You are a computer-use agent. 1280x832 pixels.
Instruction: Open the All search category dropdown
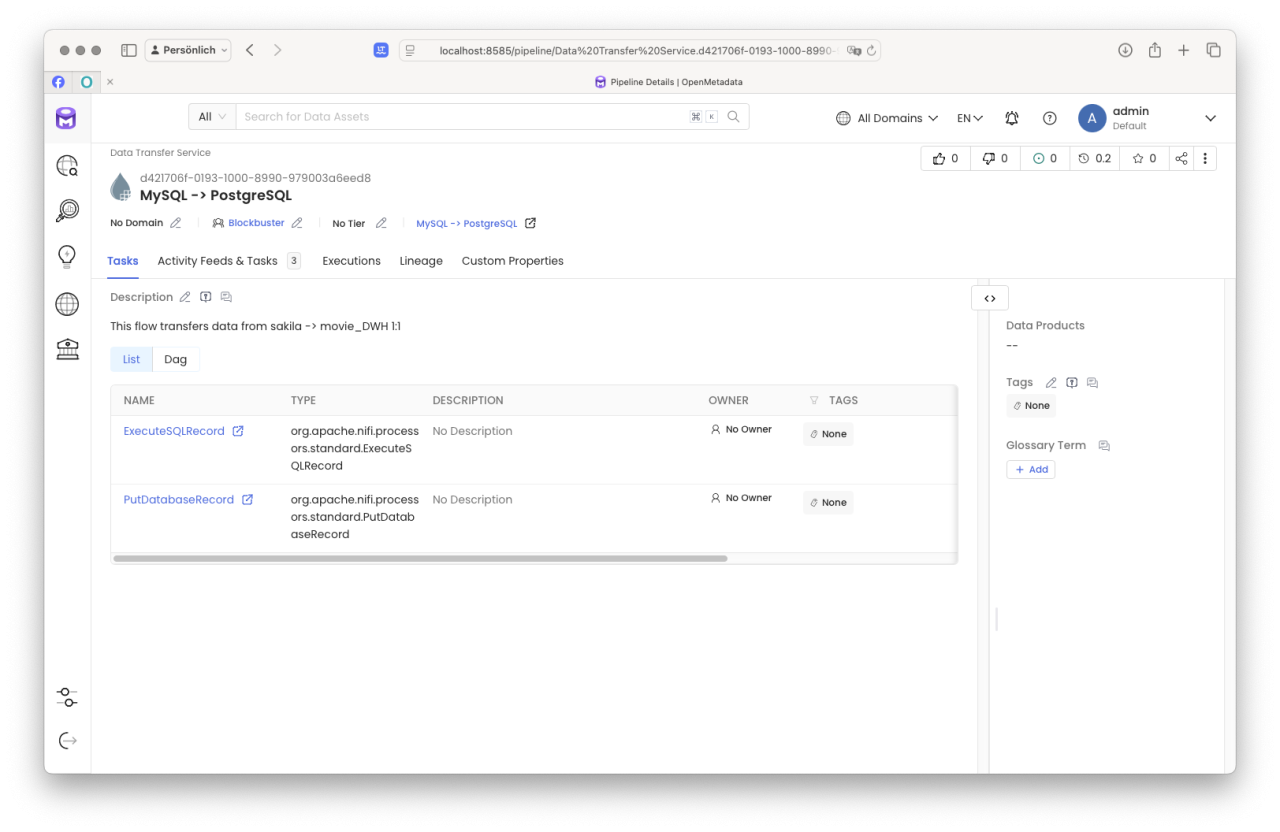212,117
